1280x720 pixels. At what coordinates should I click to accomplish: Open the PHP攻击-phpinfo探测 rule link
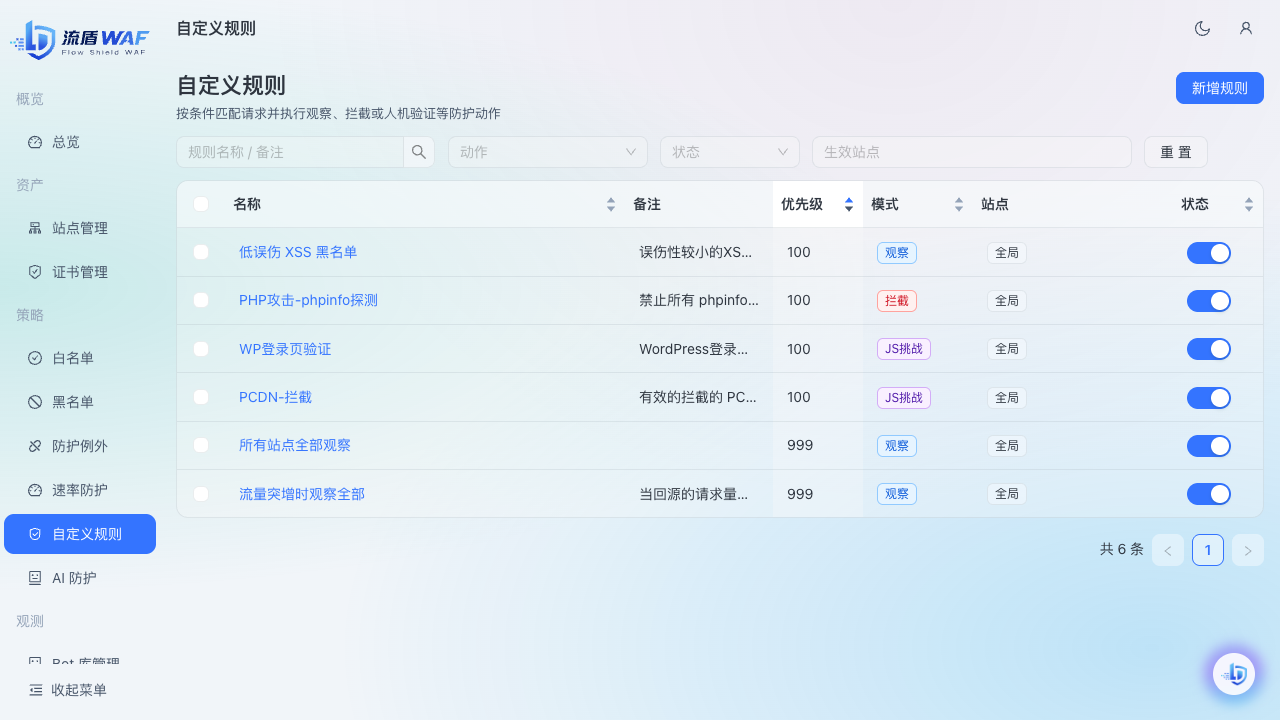pyautogui.click(x=308, y=300)
